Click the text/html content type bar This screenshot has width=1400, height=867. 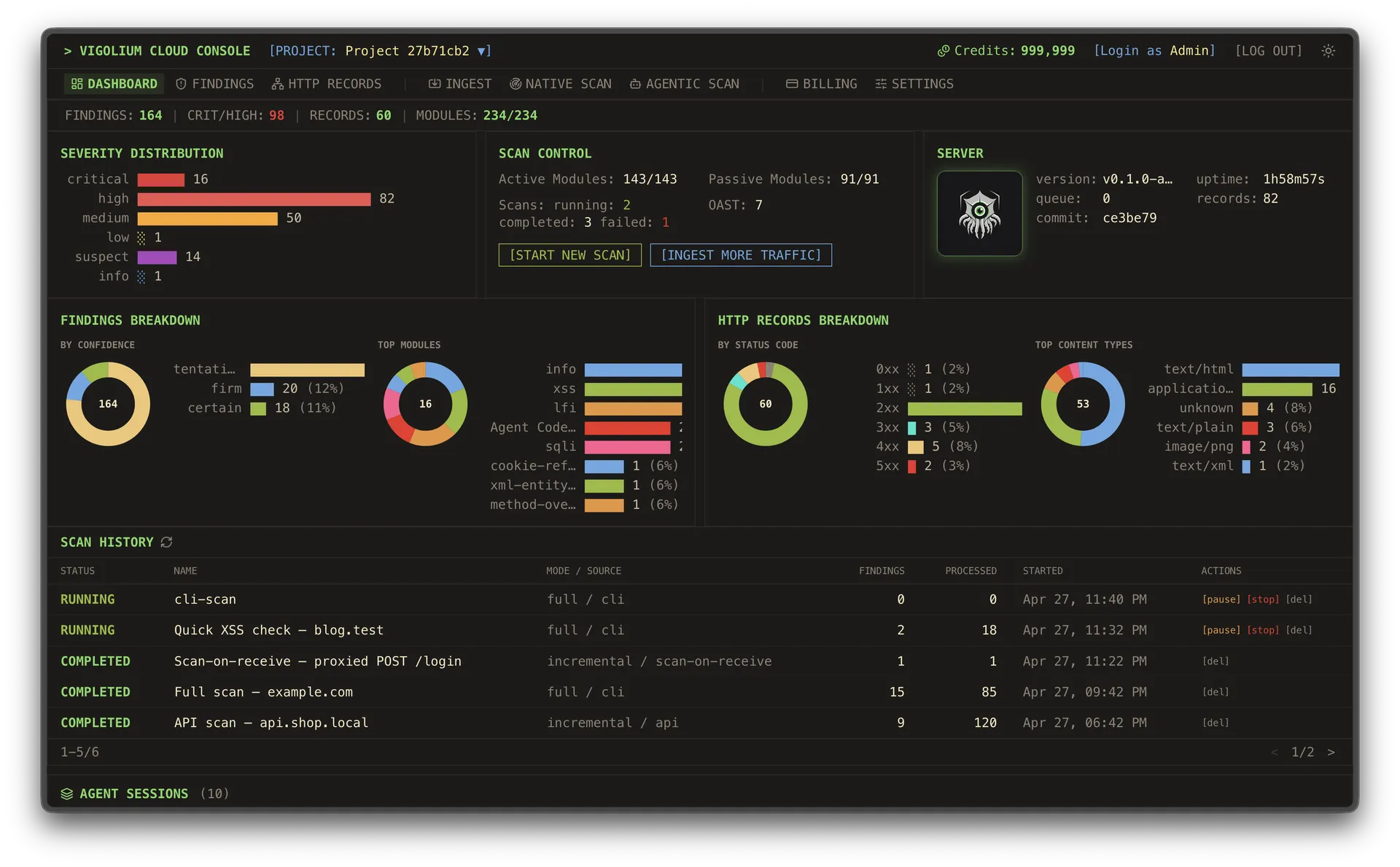1291,370
